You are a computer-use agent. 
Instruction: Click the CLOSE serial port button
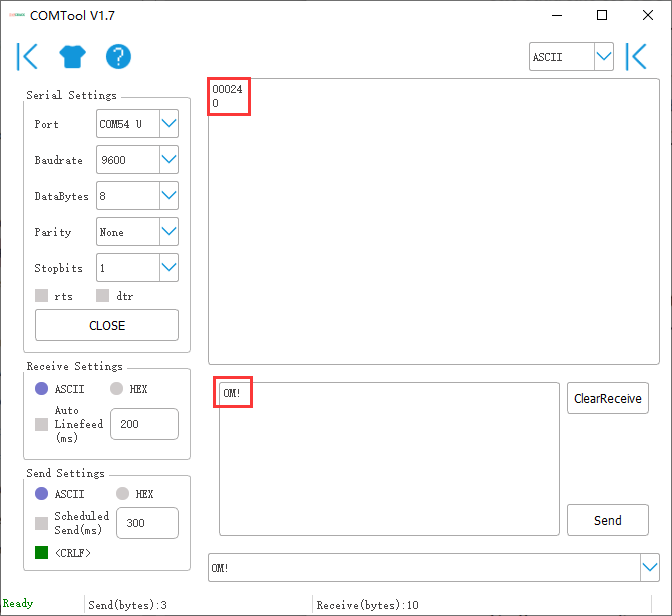[x=107, y=325]
